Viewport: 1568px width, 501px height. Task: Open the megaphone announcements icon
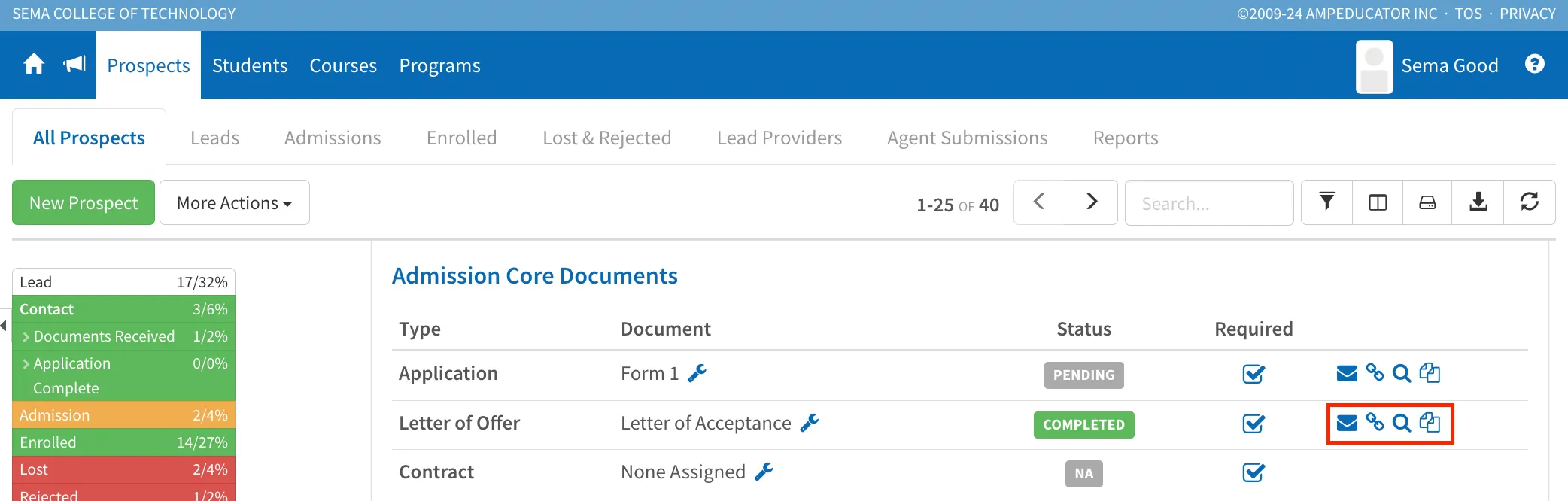click(x=74, y=65)
